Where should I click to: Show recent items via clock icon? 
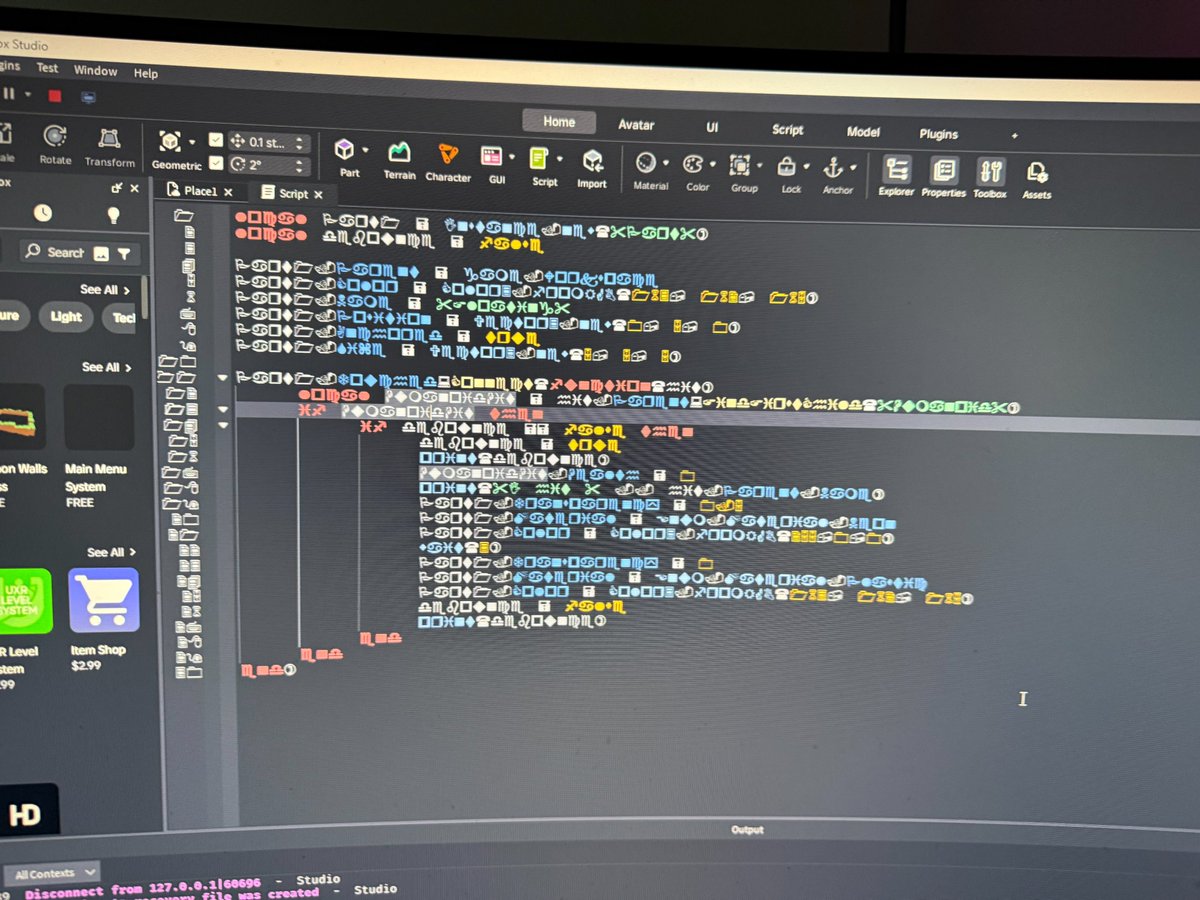click(42, 212)
